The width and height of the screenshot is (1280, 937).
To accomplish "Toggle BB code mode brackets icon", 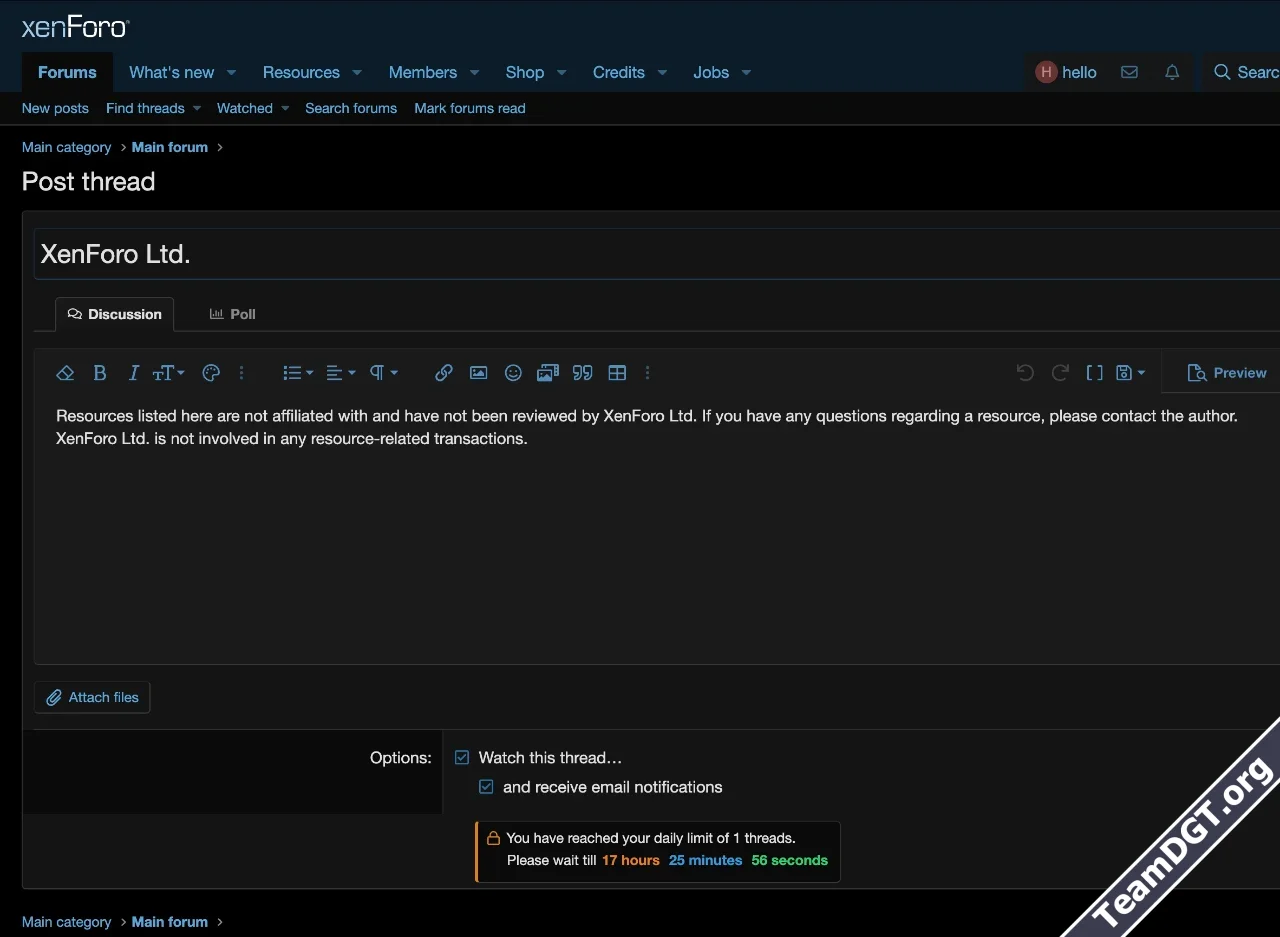I will (1095, 373).
